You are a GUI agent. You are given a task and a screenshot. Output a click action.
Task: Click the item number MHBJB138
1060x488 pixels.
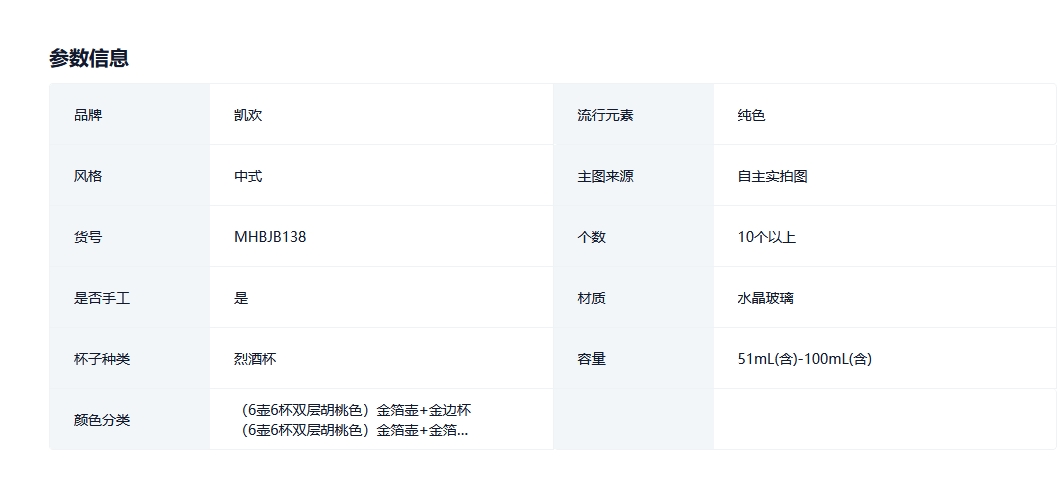(270, 237)
